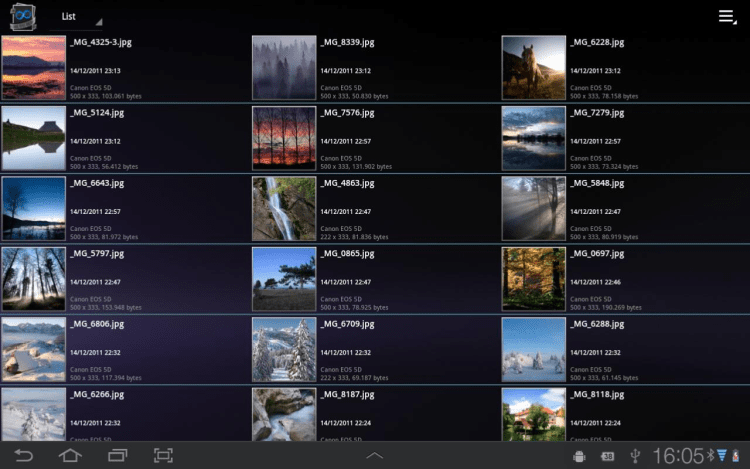
Task: Select the file name _MG_7576.jpg
Action: [x=347, y=113]
